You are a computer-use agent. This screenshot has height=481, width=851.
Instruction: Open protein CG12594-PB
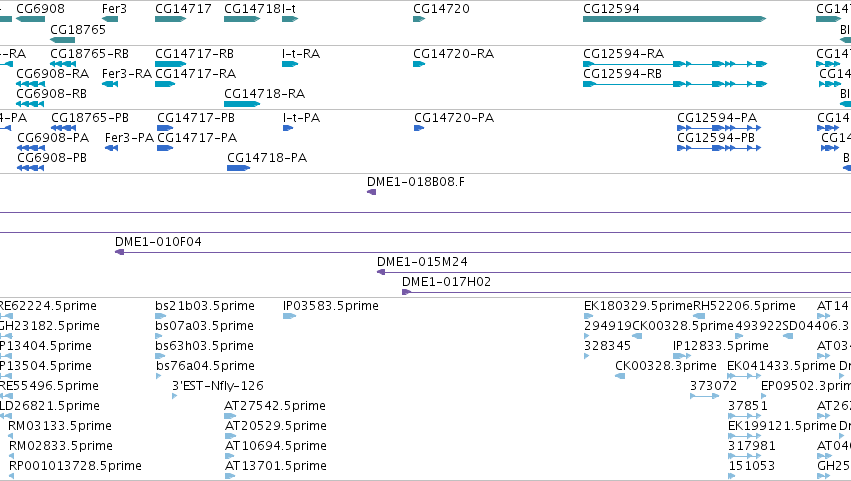[x=715, y=137]
